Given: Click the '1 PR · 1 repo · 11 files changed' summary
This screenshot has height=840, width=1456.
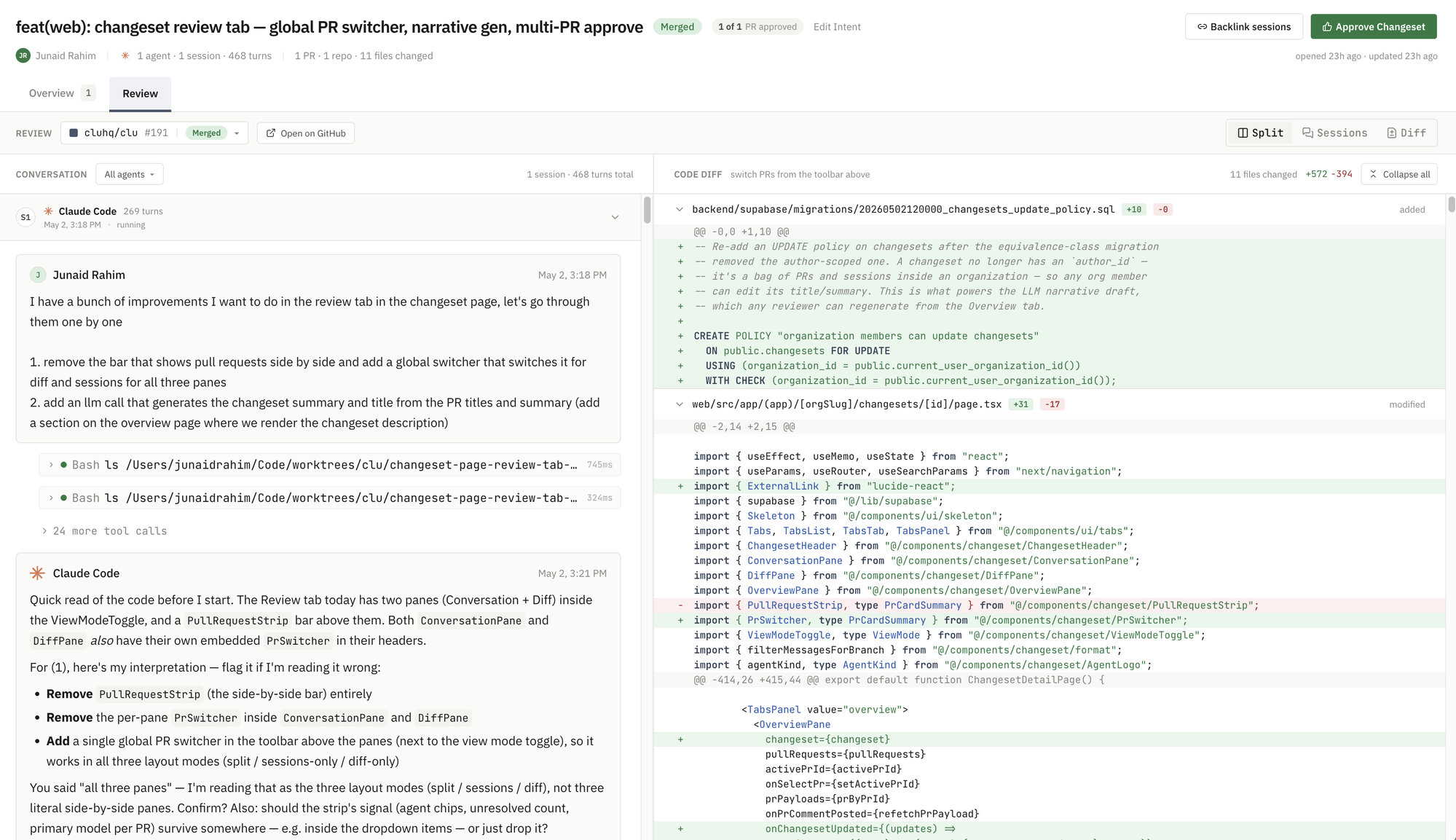Looking at the screenshot, I should pos(363,56).
